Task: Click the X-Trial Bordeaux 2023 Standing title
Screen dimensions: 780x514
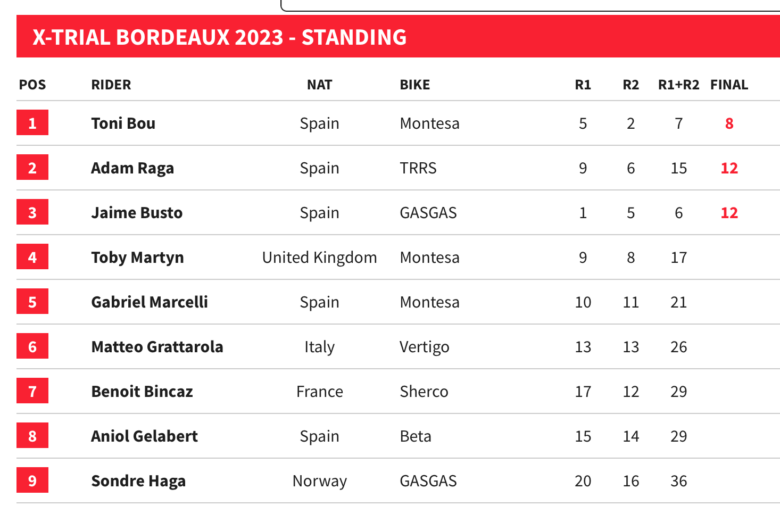Action: 220,38
